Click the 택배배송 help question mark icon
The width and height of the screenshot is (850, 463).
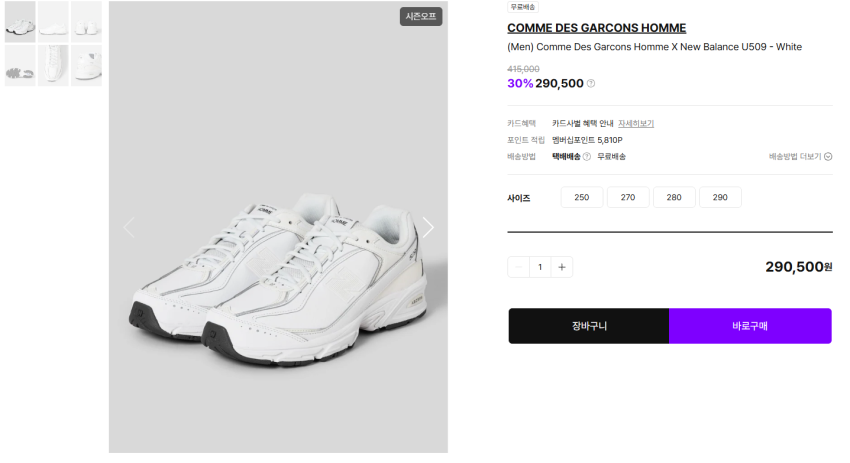(x=587, y=157)
